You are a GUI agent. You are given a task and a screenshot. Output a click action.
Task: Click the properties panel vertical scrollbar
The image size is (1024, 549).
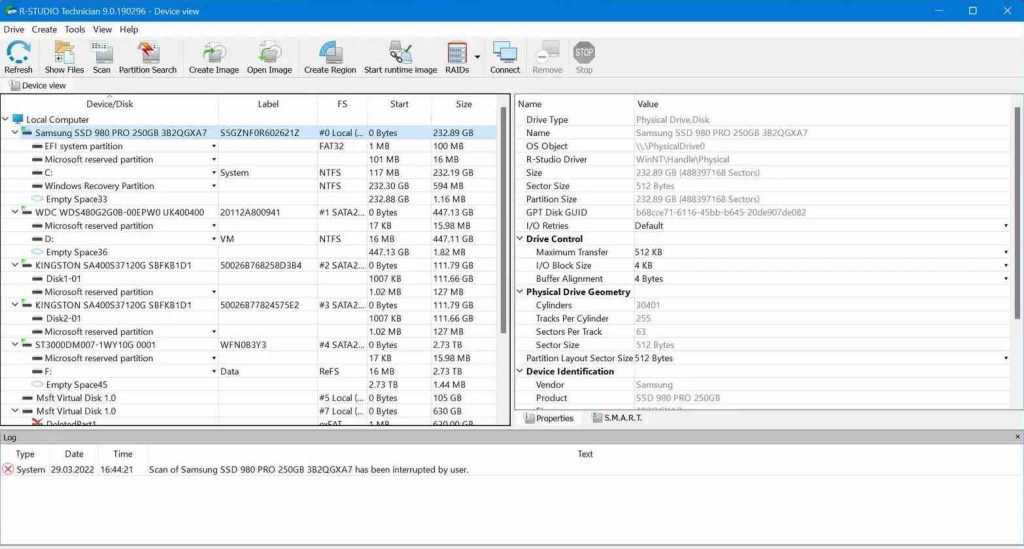tap(1017, 213)
